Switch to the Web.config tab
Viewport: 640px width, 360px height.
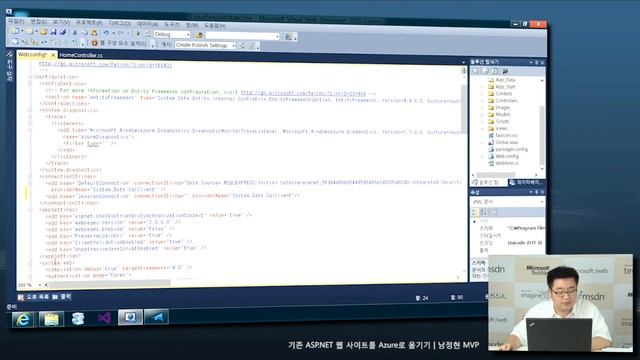coord(32,54)
